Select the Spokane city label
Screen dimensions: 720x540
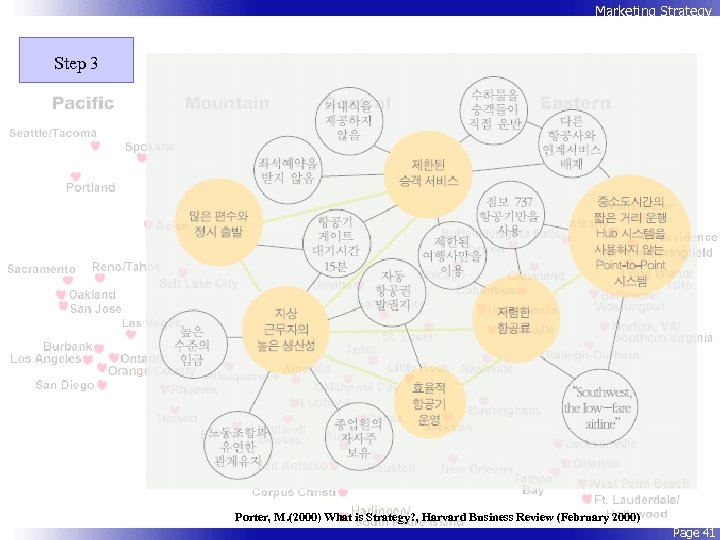point(150,147)
